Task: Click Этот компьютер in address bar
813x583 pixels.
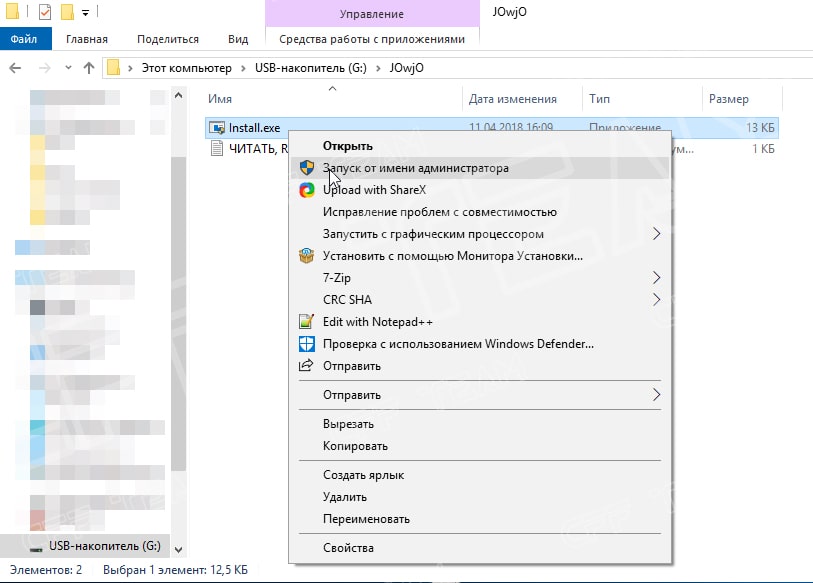Action: point(187,68)
